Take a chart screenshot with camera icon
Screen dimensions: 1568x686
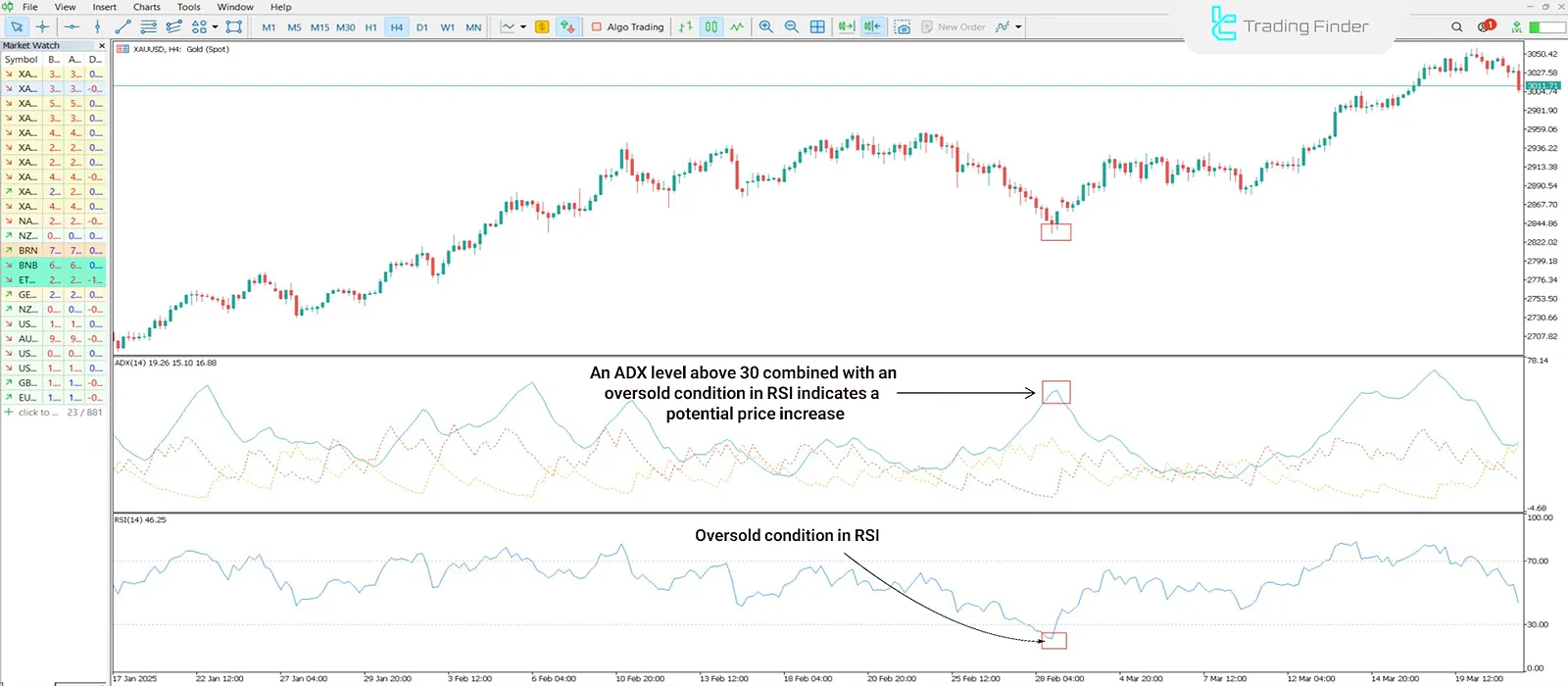coord(902,26)
